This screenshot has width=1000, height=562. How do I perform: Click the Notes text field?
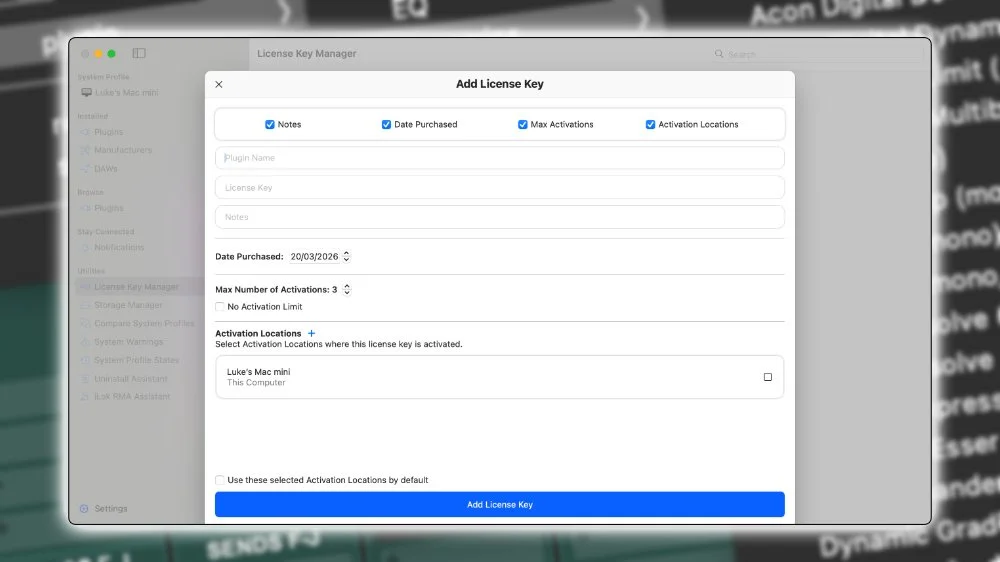point(499,217)
